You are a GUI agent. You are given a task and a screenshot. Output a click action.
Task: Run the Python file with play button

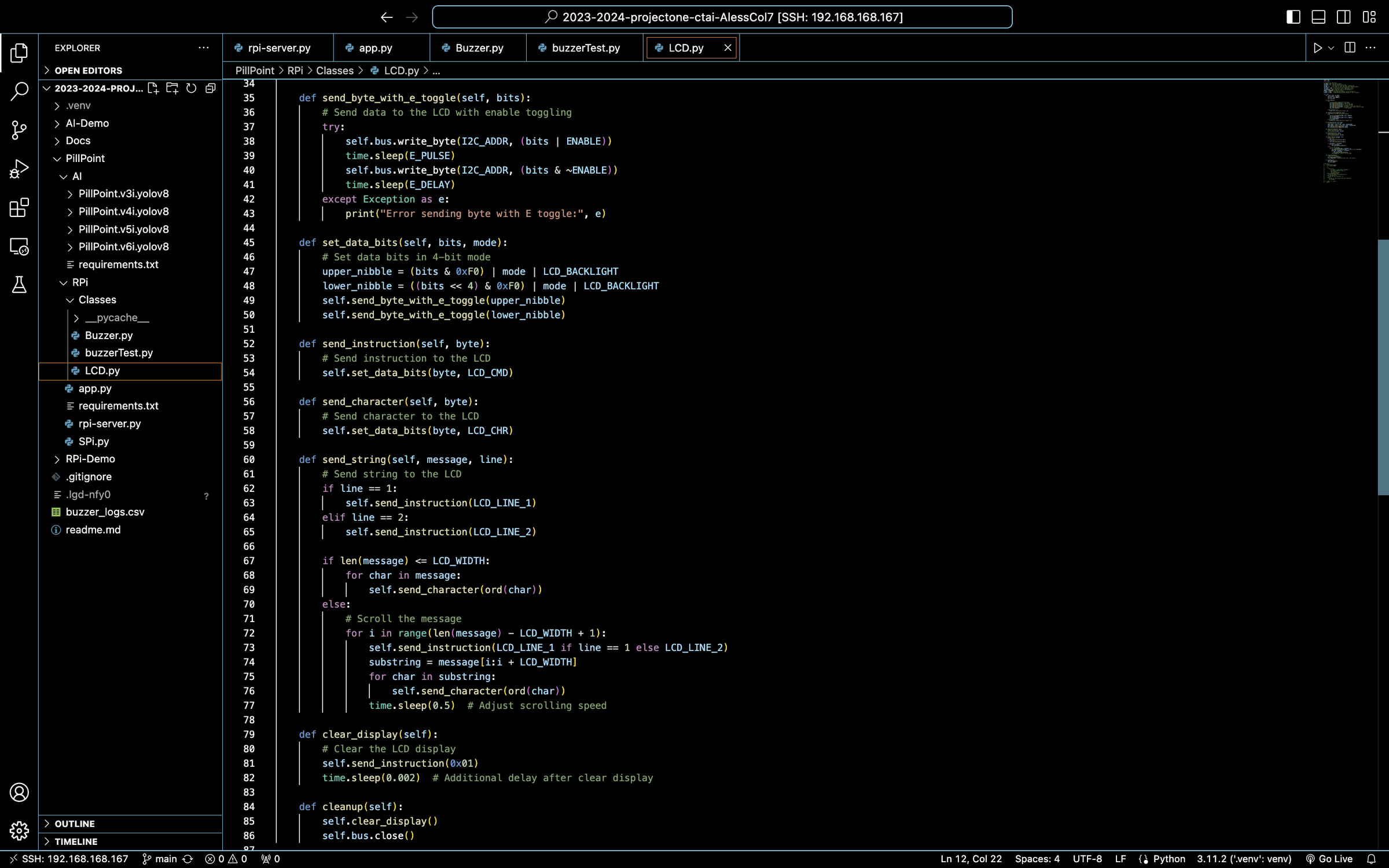(1317, 48)
